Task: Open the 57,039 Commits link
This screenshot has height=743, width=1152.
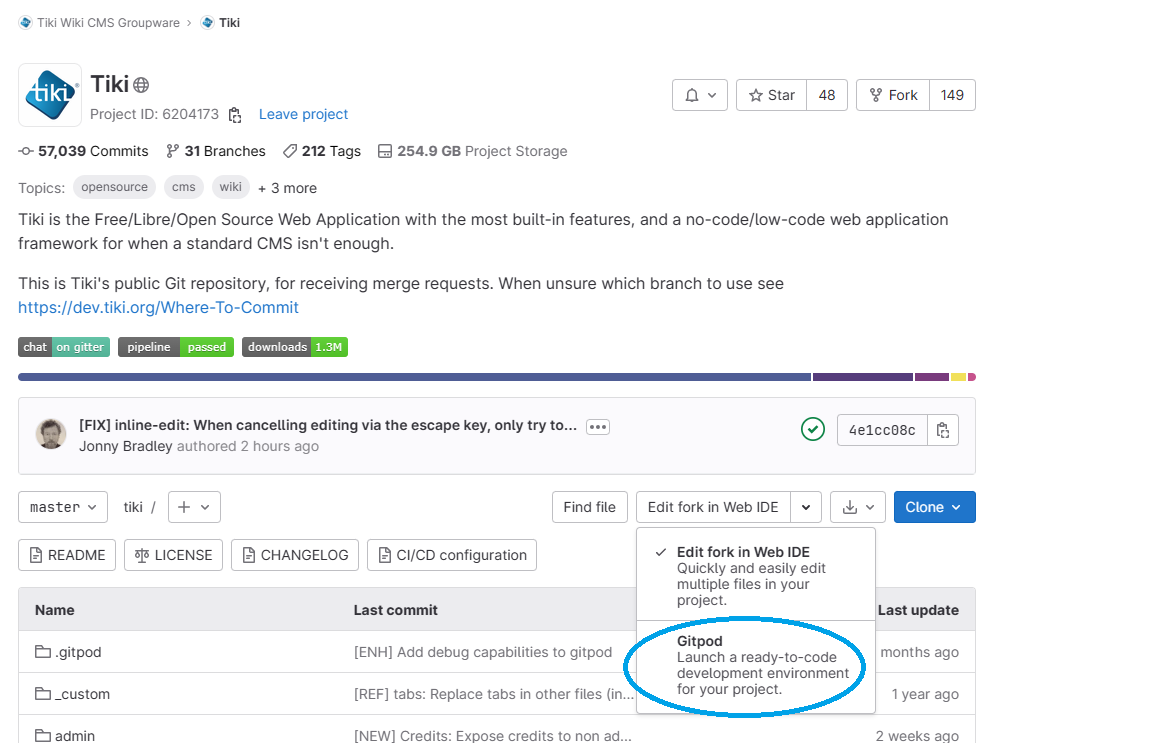Action: click(x=84, y=151)
